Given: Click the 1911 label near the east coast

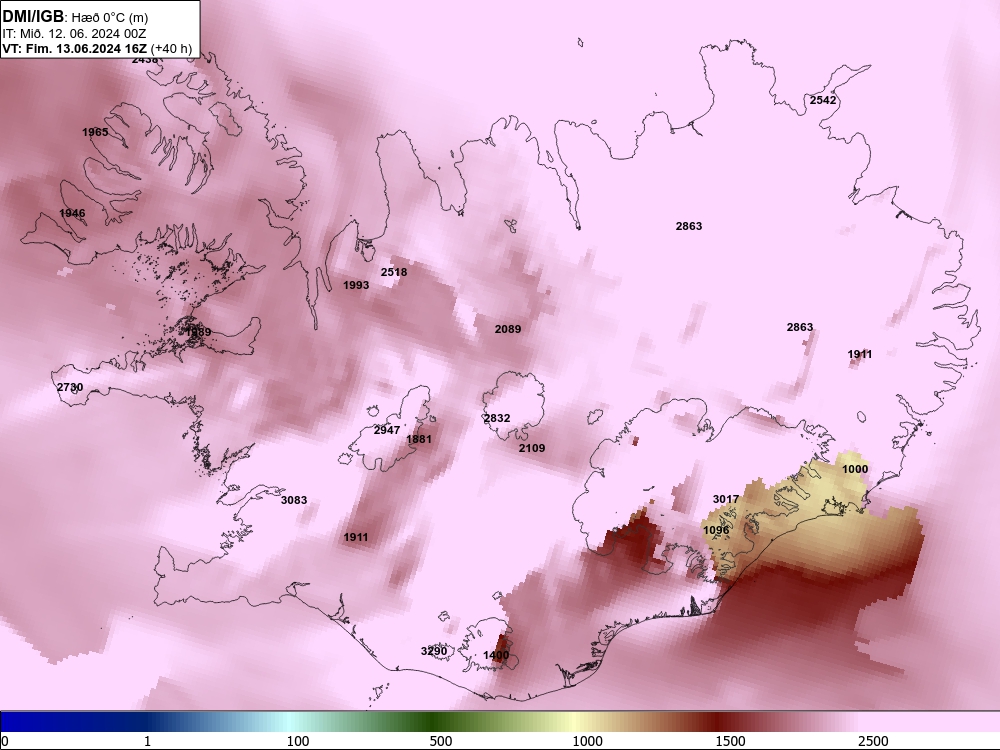Looking at the screenshot, I should [860, 355].
